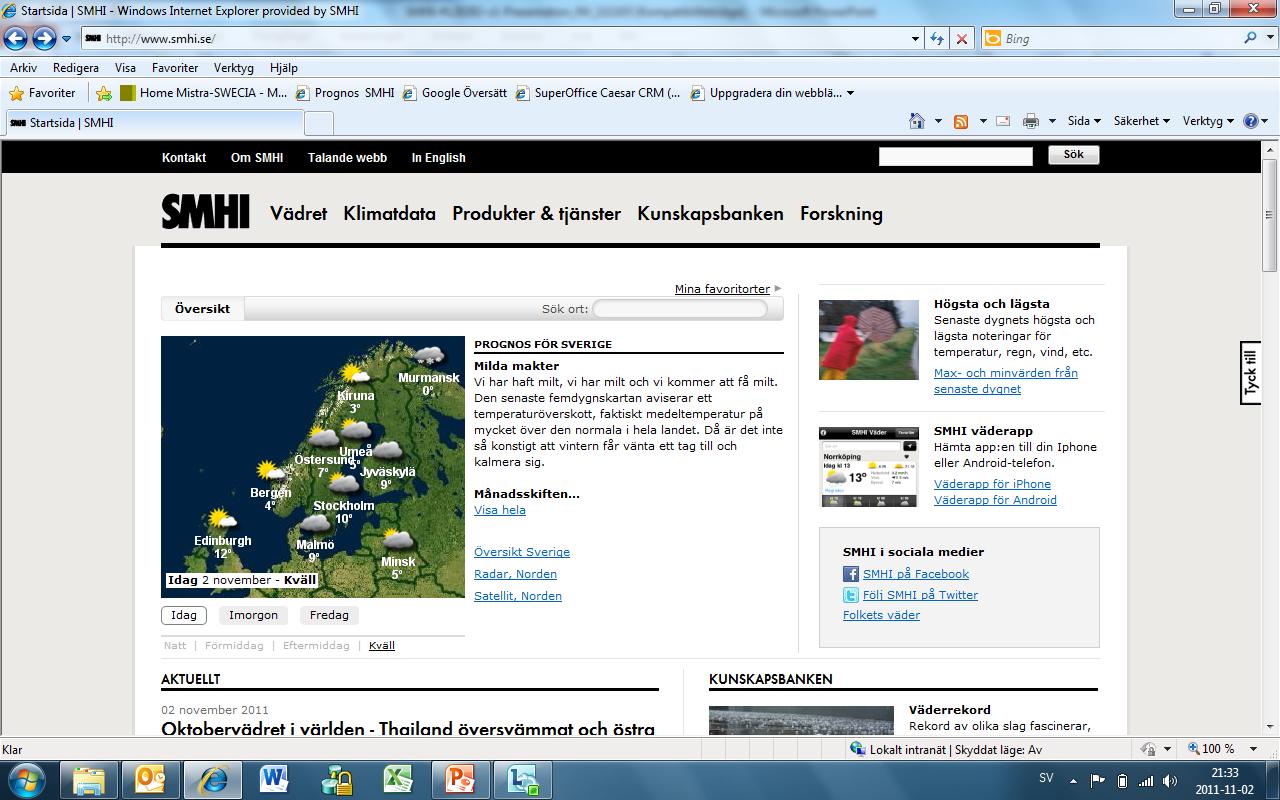The width and height of the screenshot is (1280, 800).
Task: Click the vertical scrollbar thumb of the page
Action: pyautogui.click(x=1270, y=215)
